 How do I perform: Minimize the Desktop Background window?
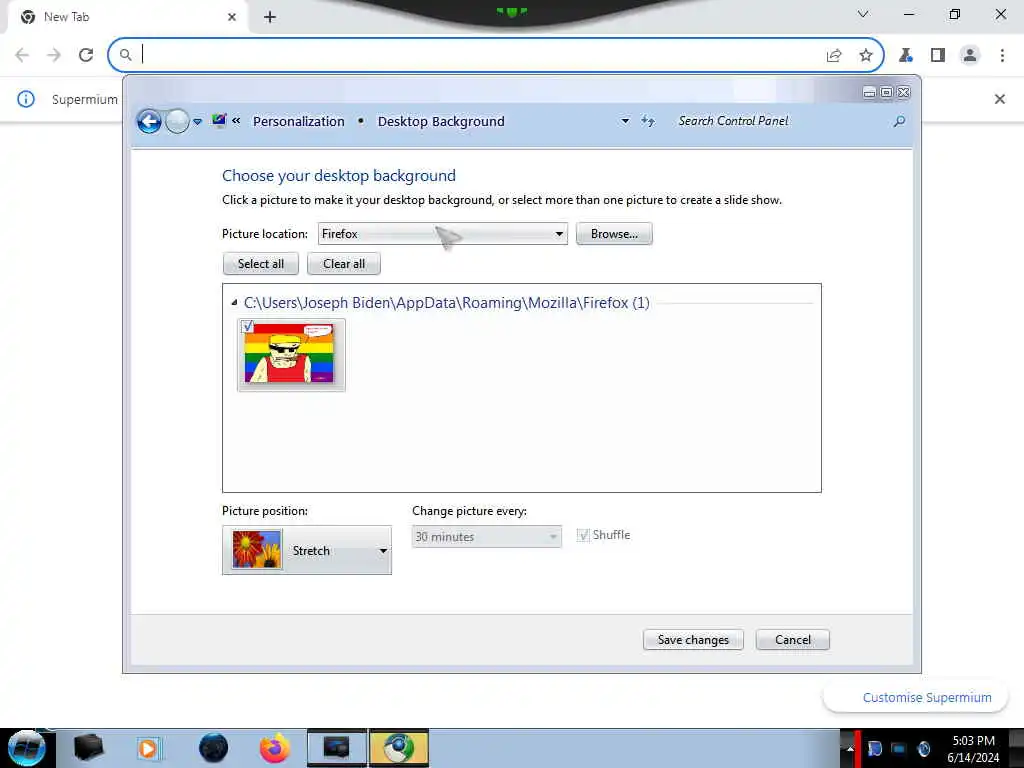pos(869,93)
